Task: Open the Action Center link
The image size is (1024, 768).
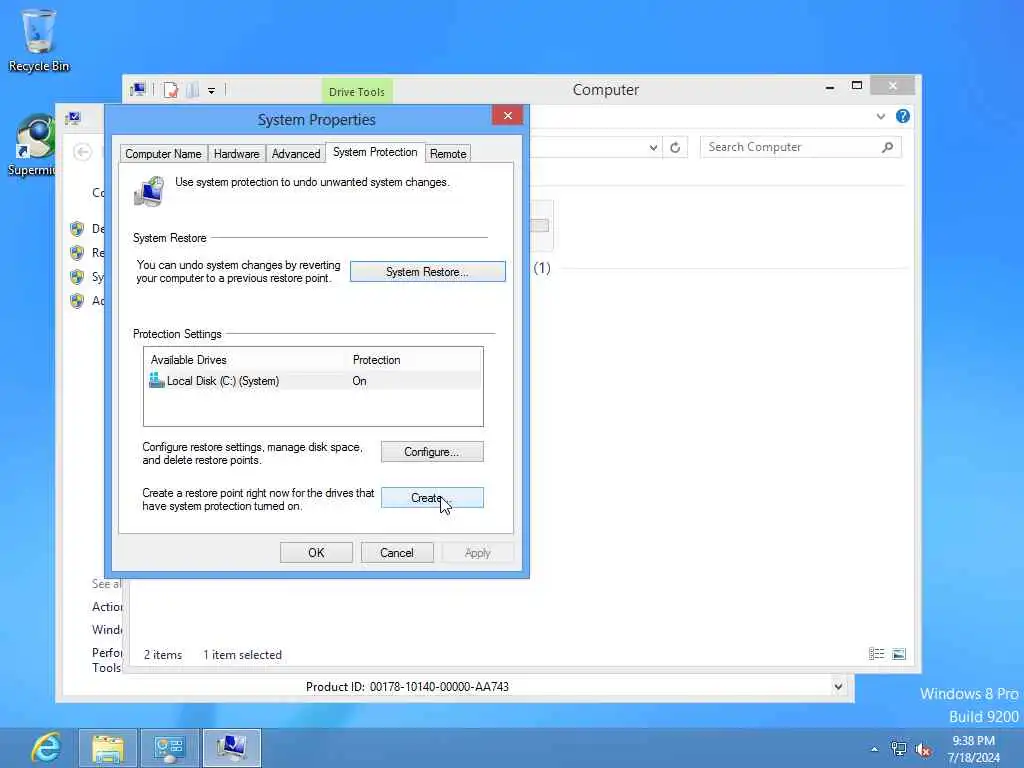Action: (x=106, y=607)
